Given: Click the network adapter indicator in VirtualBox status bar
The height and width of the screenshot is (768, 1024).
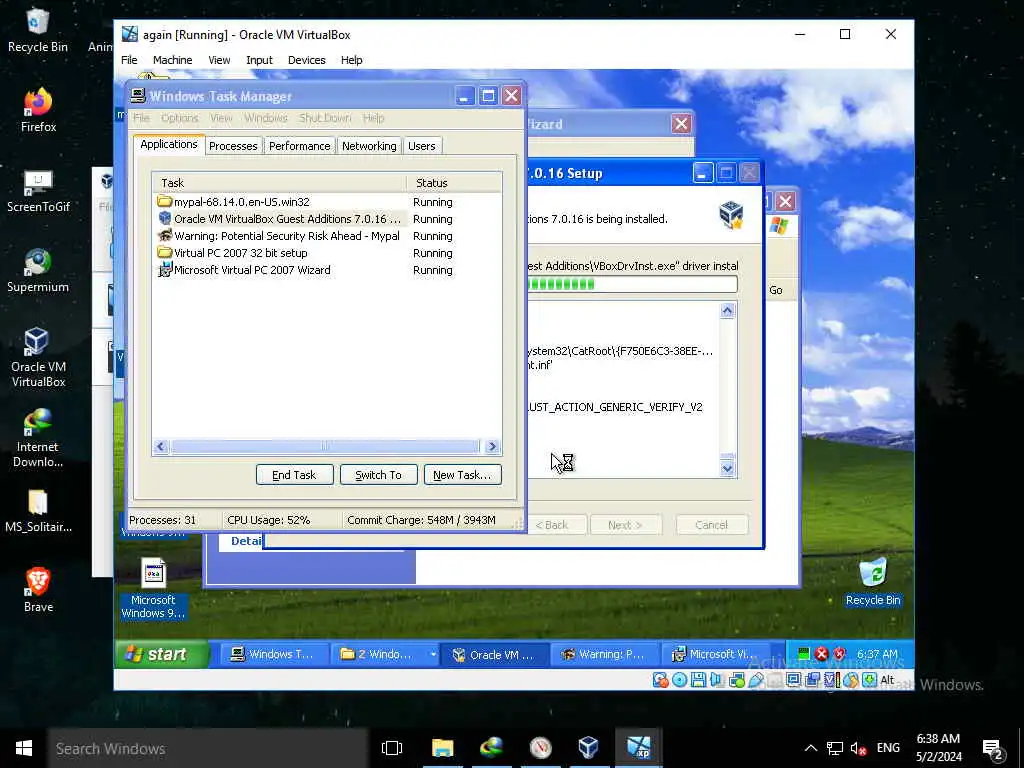Looking at the screenshot, I should [x=737, y=680].
